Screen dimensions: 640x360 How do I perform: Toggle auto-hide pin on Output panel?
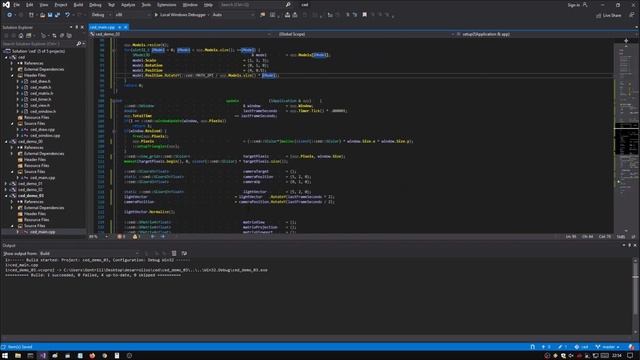tap(629, 245)
